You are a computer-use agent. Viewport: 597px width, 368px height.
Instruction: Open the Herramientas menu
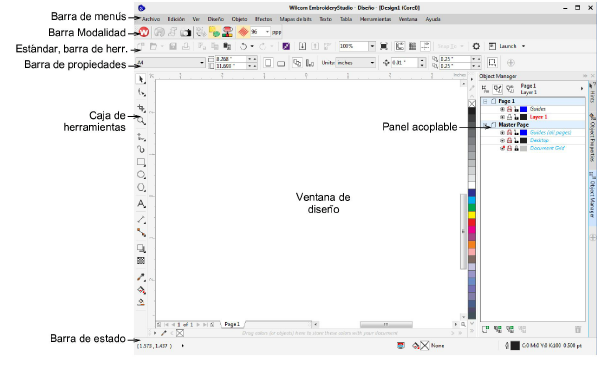375,19
